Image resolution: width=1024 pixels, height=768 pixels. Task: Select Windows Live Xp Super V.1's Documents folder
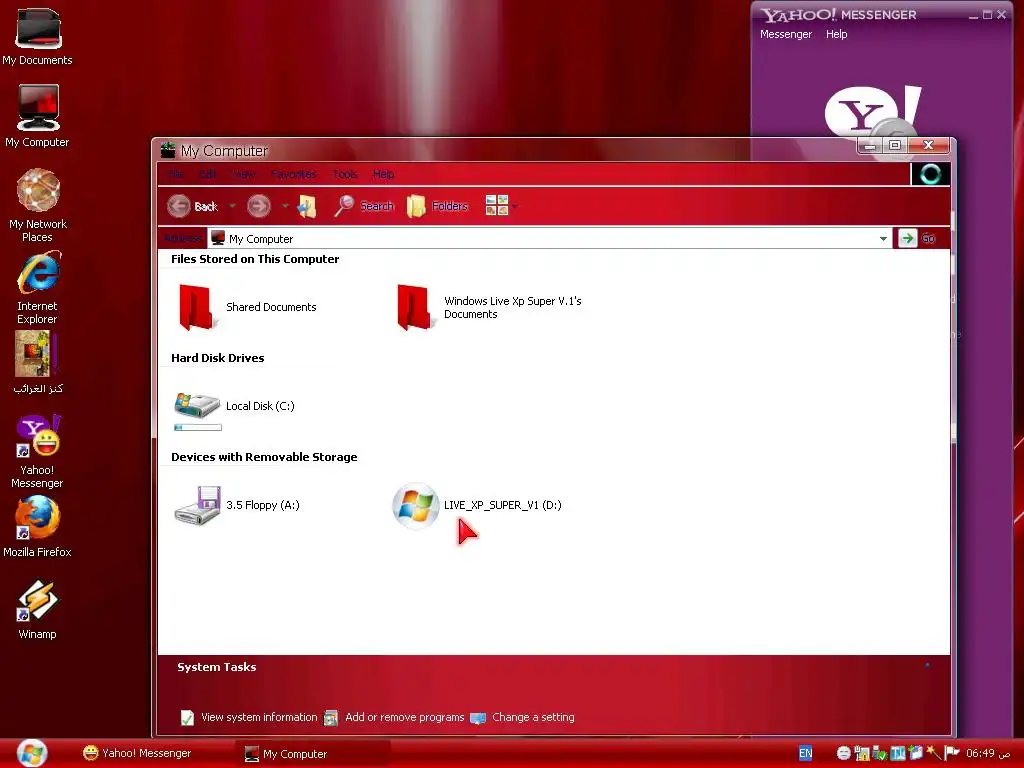[489, 307]
